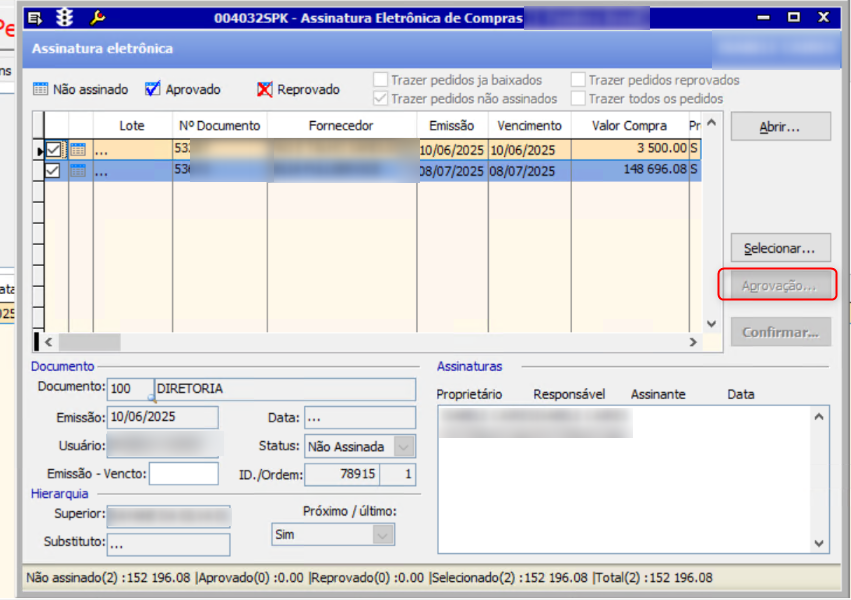Click the traffic light icon in title bar
The height and width of the screenshot is (600, 851).
65,18
